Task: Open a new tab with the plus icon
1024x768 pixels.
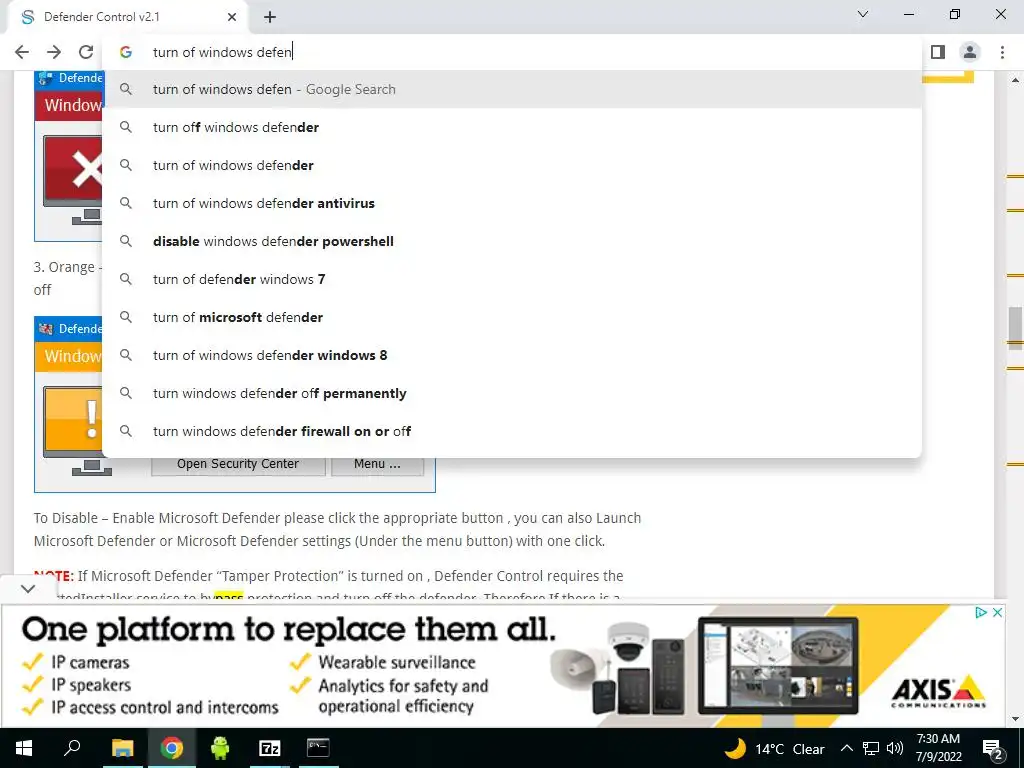Action: click(x=270, y=17)
